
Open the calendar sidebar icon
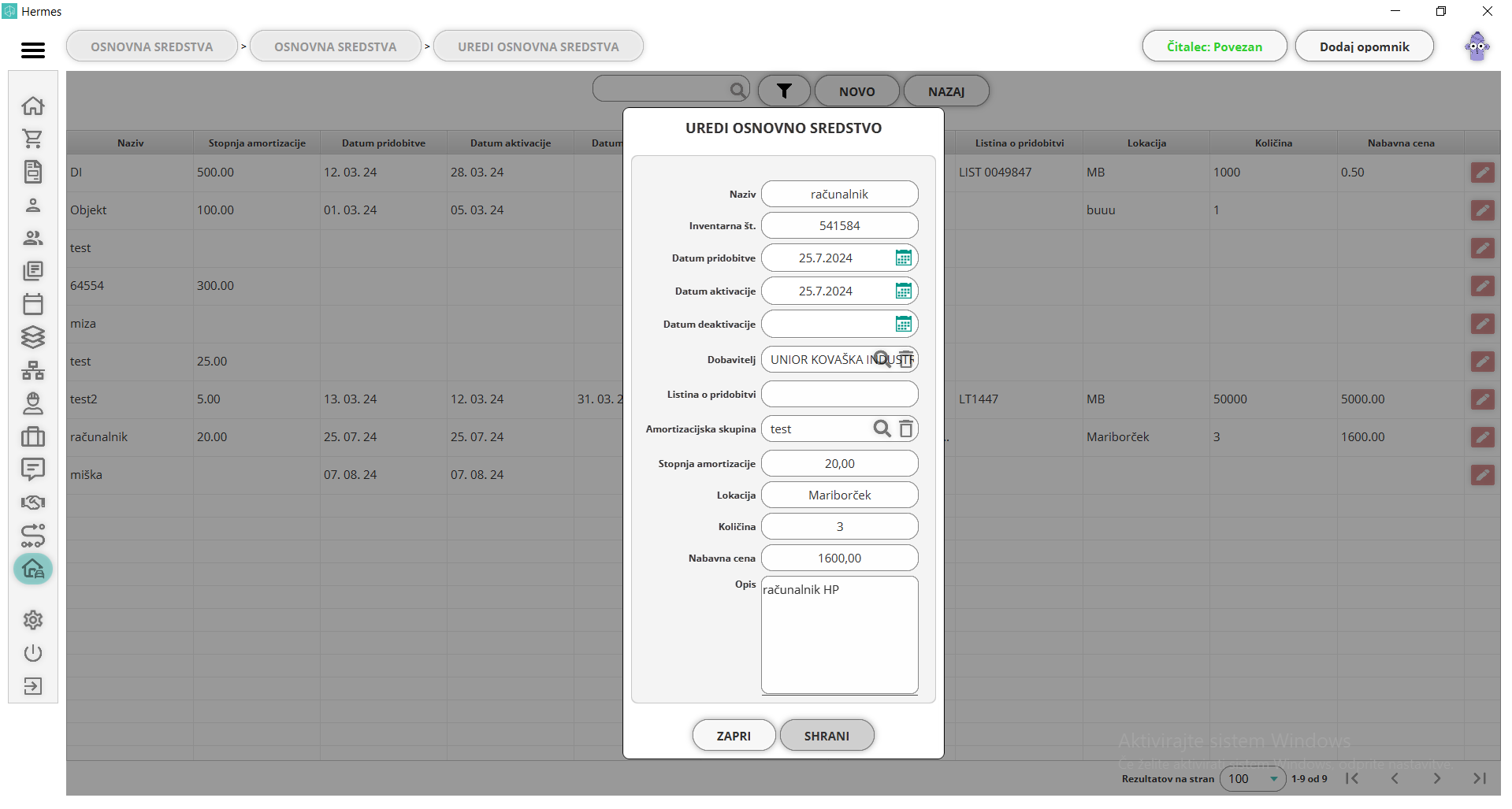(33, 304)
